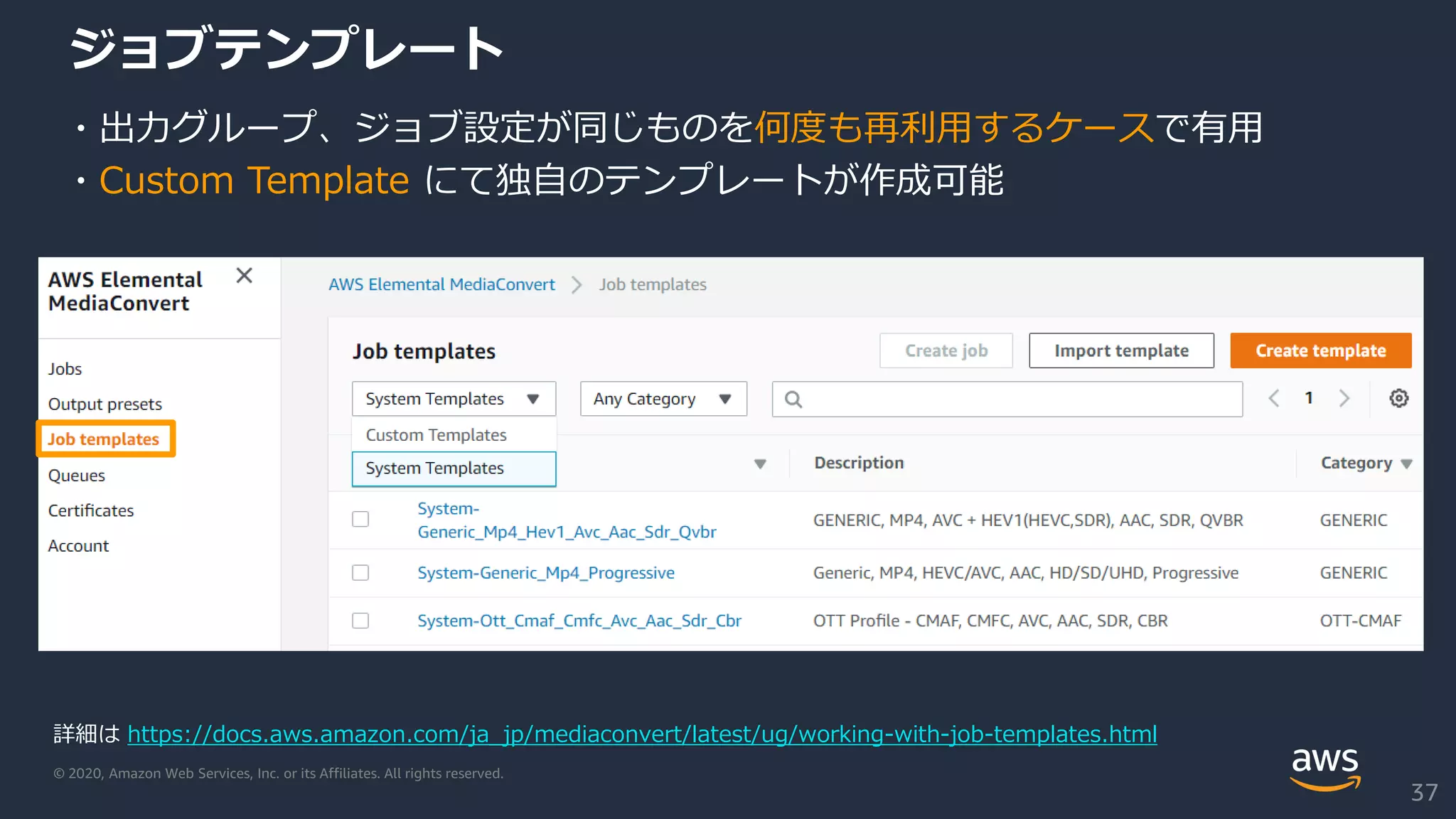Open the System-Generic_Mp4_Hev1_Avc_Aac_Sdr_Qvbr template link
Screen dimensions: 1456x819
(567, 520)
